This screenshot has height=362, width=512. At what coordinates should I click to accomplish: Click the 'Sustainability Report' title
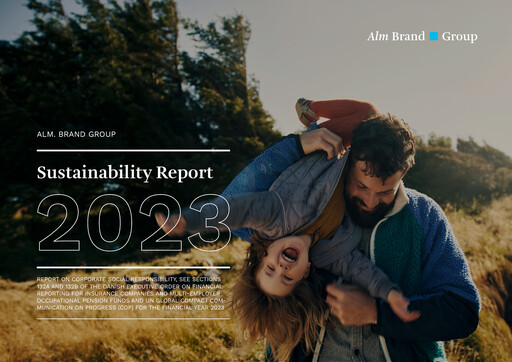coord(125,173)
